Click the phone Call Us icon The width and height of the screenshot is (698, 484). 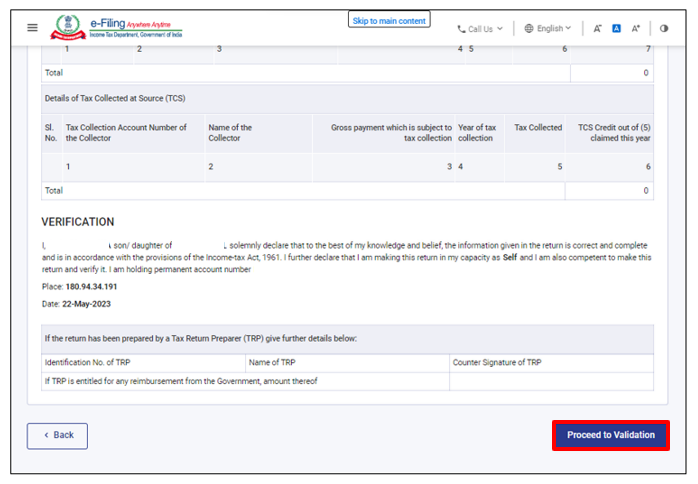tap(461, 29)
